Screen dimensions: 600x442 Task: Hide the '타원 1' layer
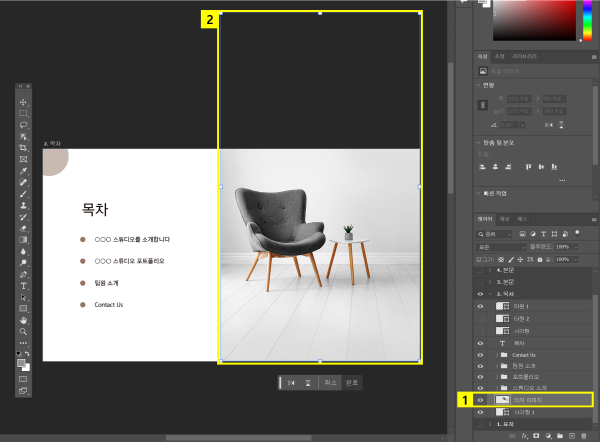(x=480, y=306)
